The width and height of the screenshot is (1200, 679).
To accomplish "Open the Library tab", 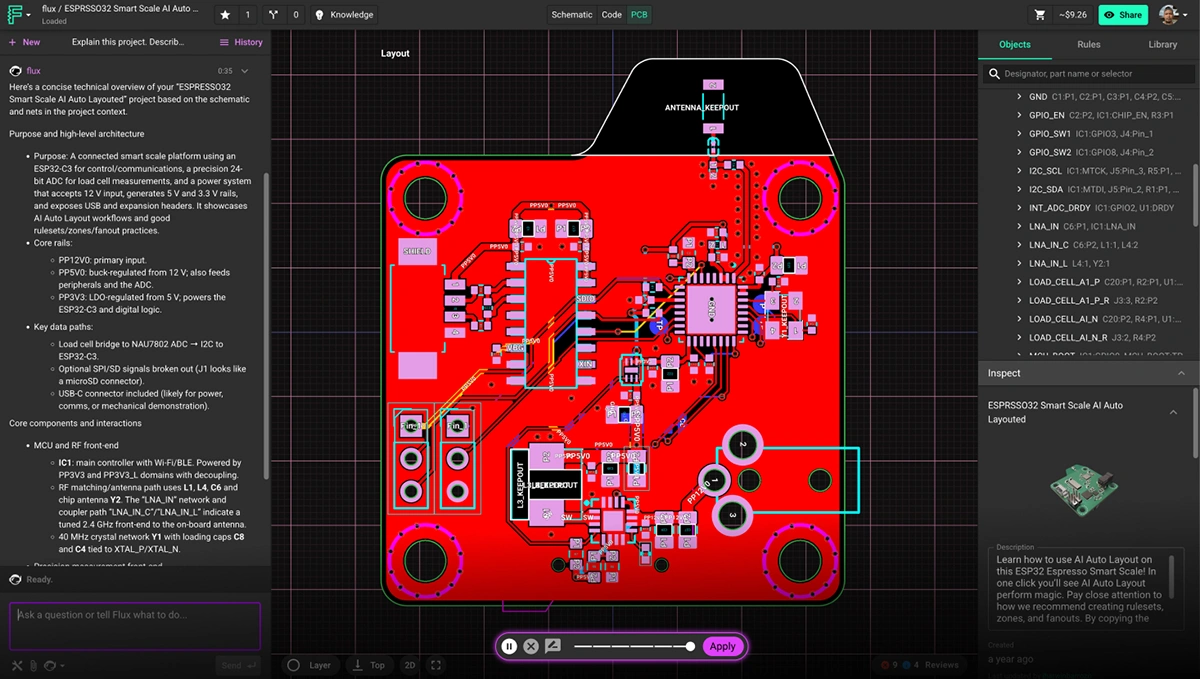I will (x=1165, y=45).
